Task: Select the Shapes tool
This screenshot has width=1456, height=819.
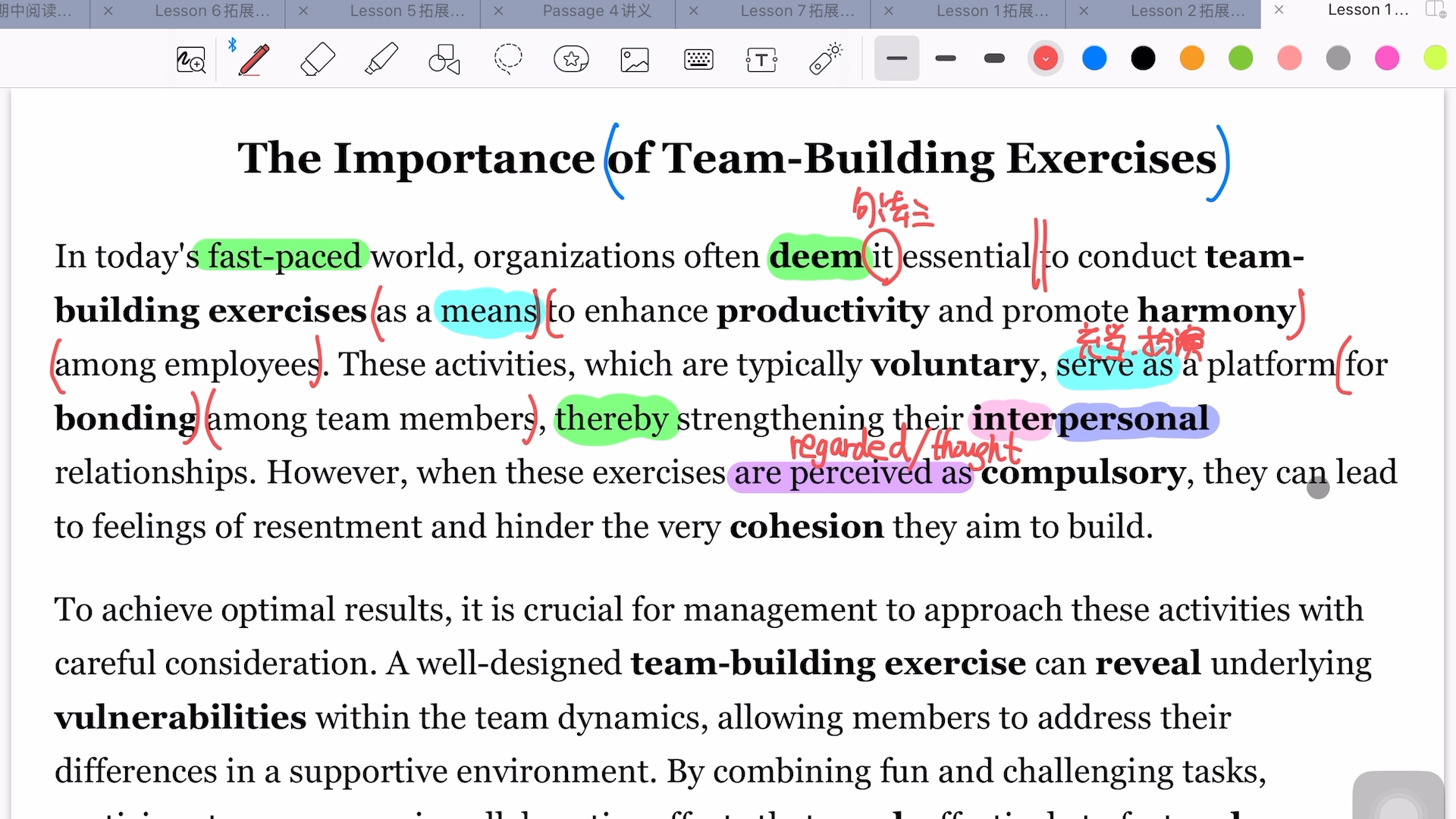Action: click(x=444, y=59)
